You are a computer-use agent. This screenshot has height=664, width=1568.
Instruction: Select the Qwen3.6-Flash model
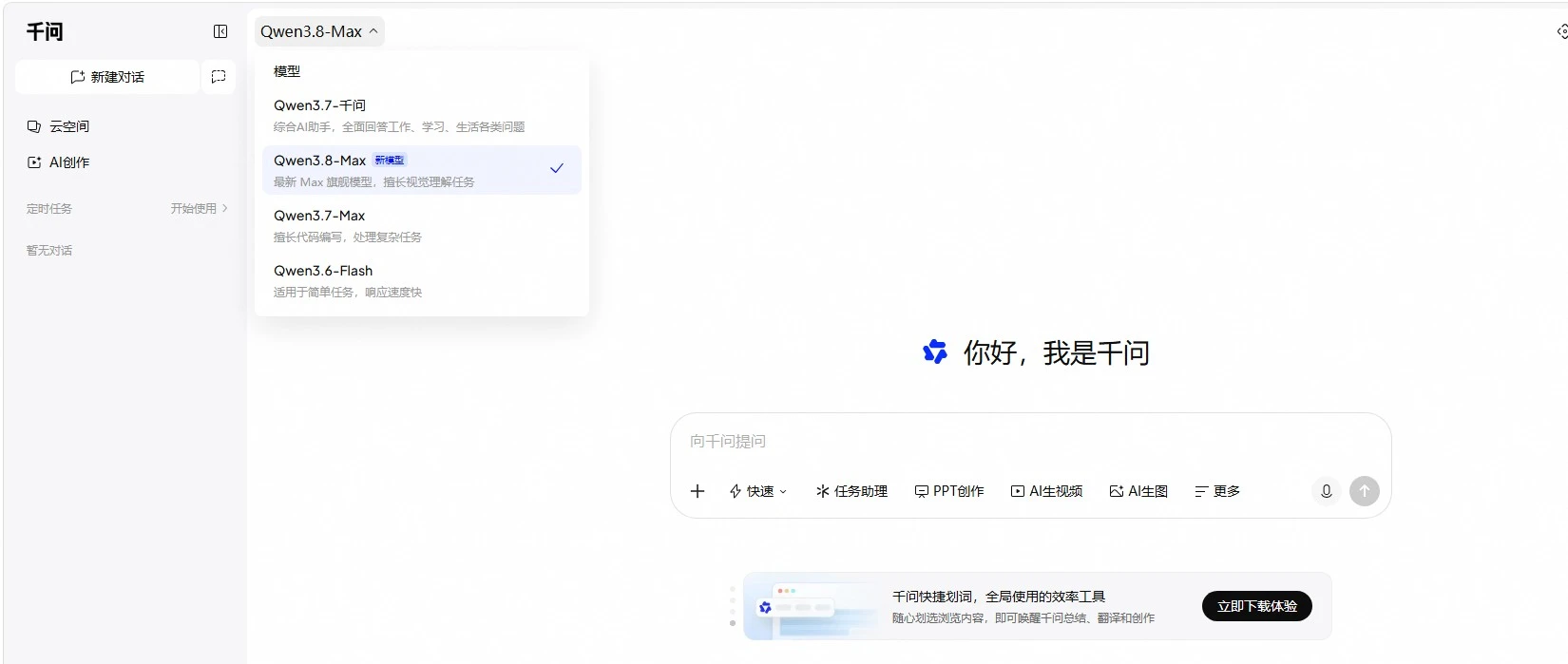(x=421, y=280)
